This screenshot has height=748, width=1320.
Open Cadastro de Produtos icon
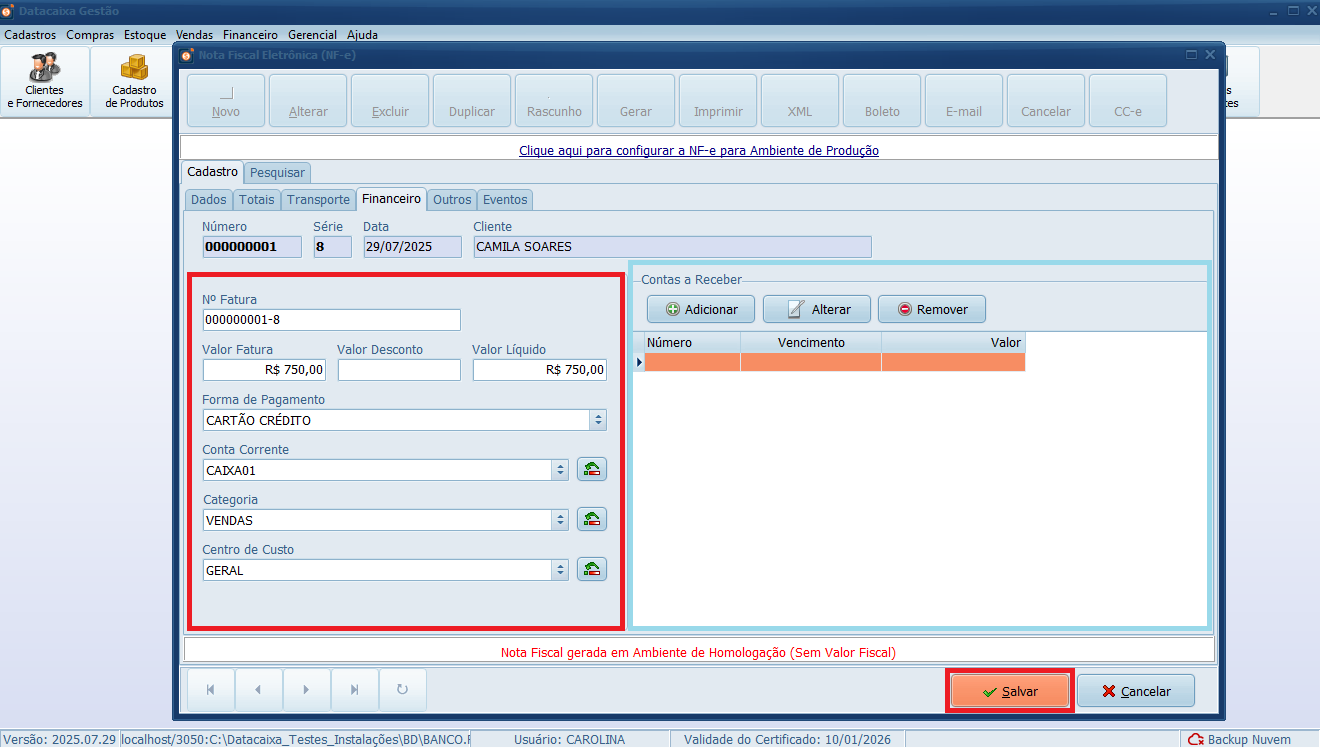(134, 81)
